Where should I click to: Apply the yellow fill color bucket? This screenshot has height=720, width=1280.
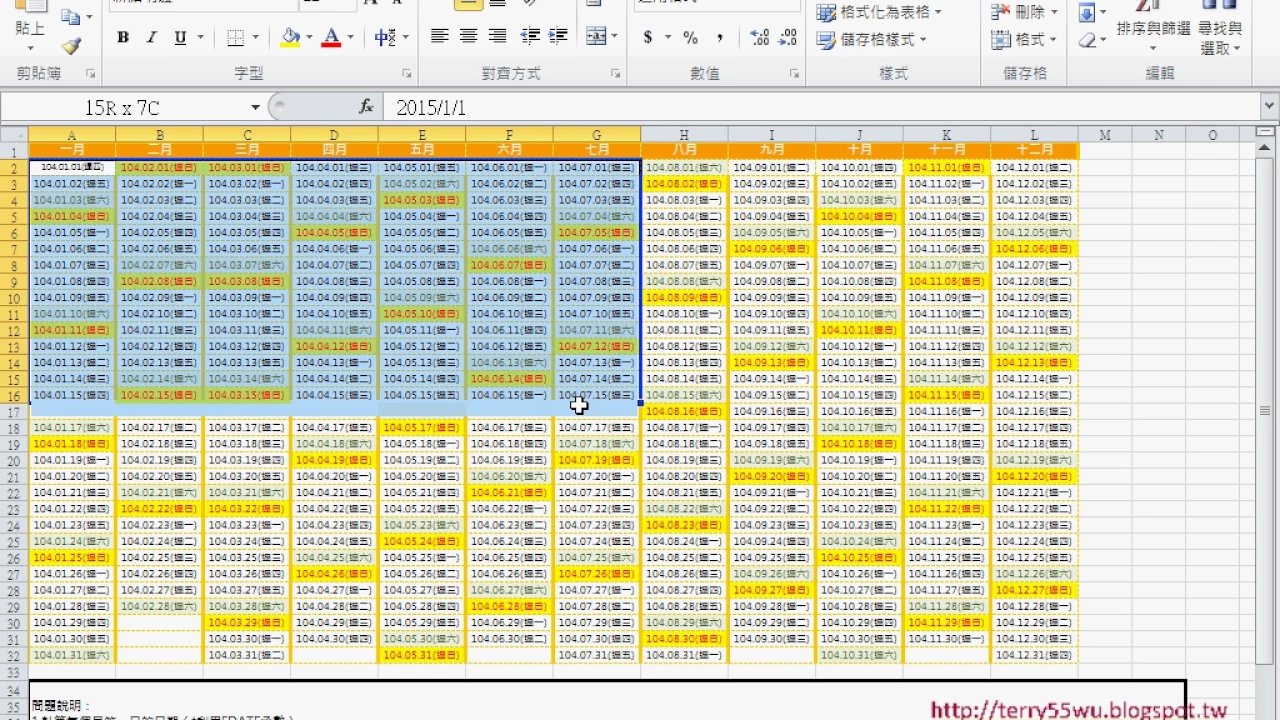[290, 38]
